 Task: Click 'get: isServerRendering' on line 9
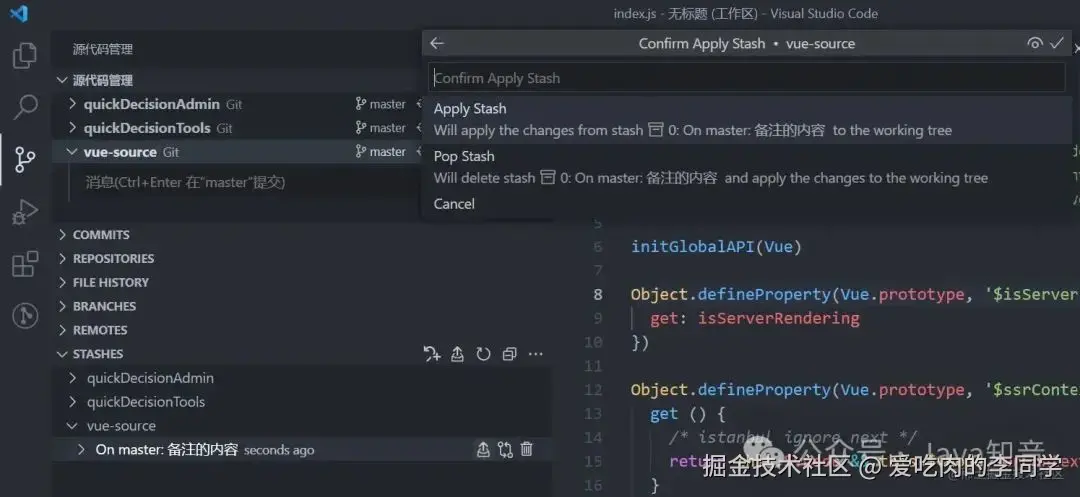(754, 318)
